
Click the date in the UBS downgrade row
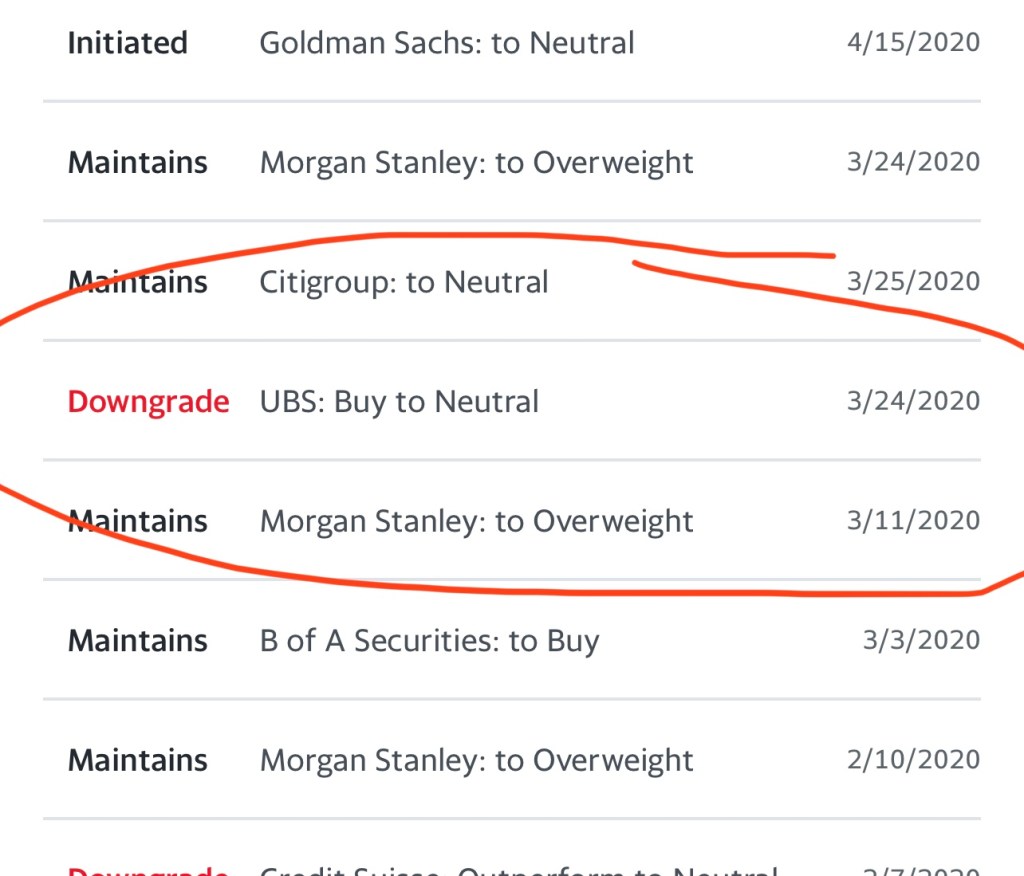tap(912, 402)
